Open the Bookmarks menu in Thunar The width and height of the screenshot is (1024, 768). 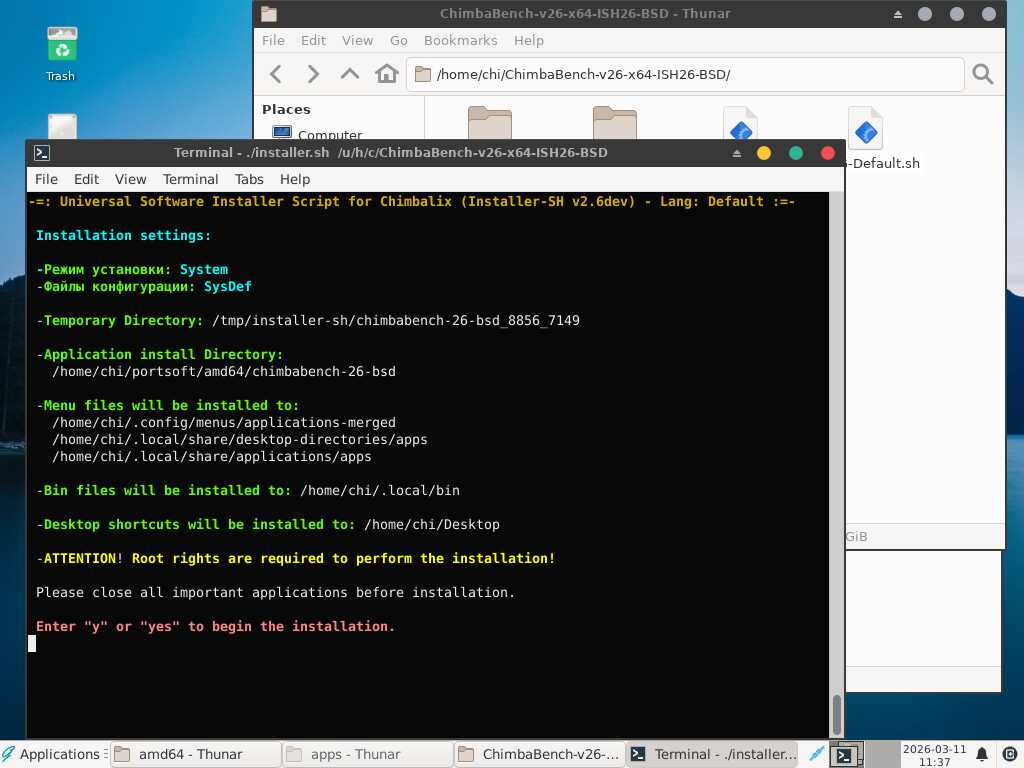coord(460,40)
